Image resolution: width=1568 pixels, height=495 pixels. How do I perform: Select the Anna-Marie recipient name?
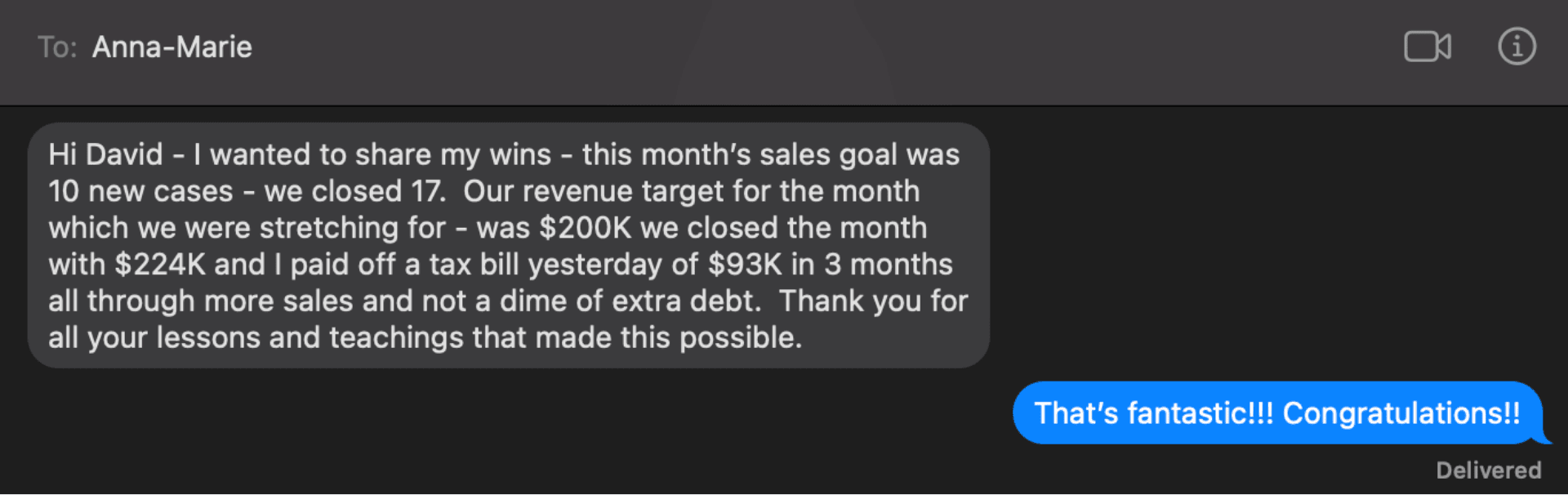[x=171, y=47]
